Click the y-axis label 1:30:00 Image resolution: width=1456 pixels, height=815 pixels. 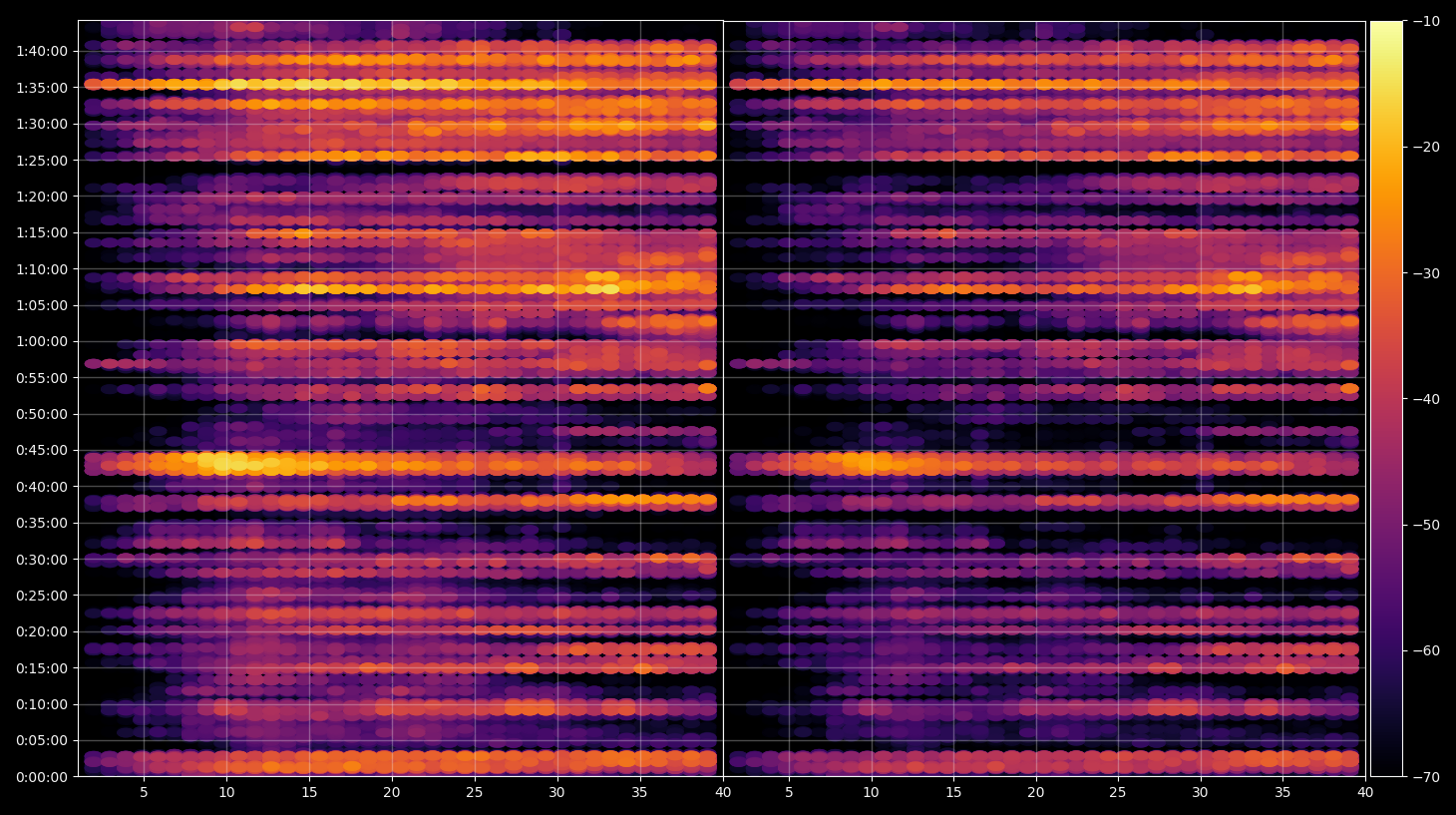[42, 124]
